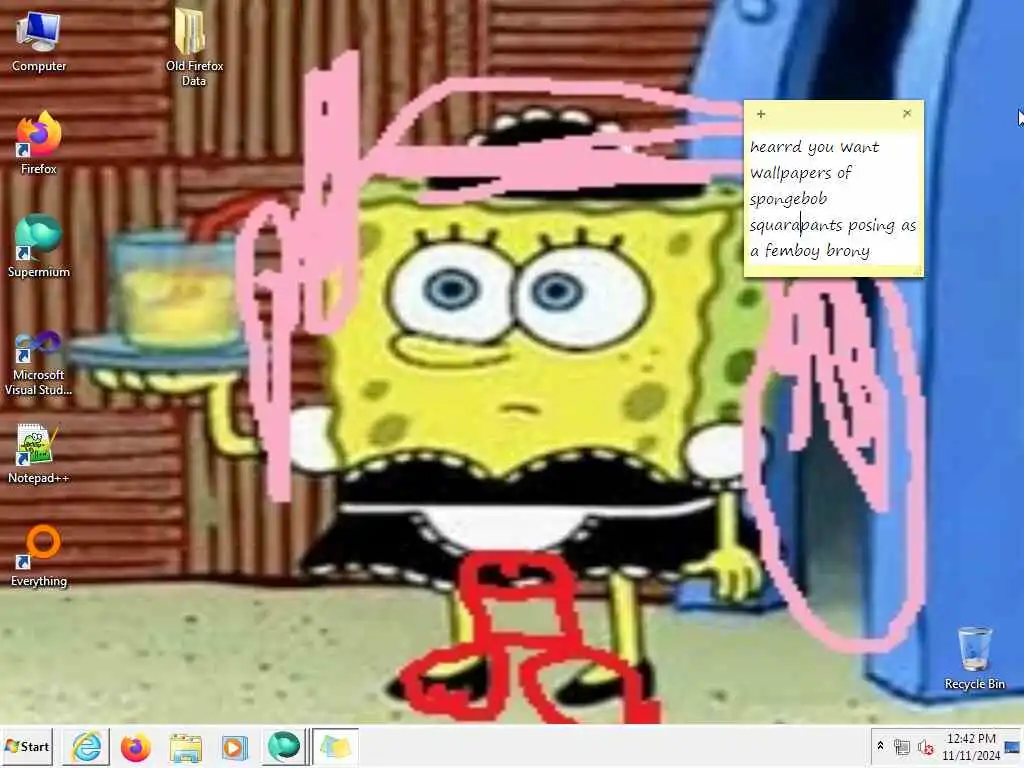This screenshot has height=768, width=1024.
Task: Show hidden tray icons arrow
Action: [880, 746]
